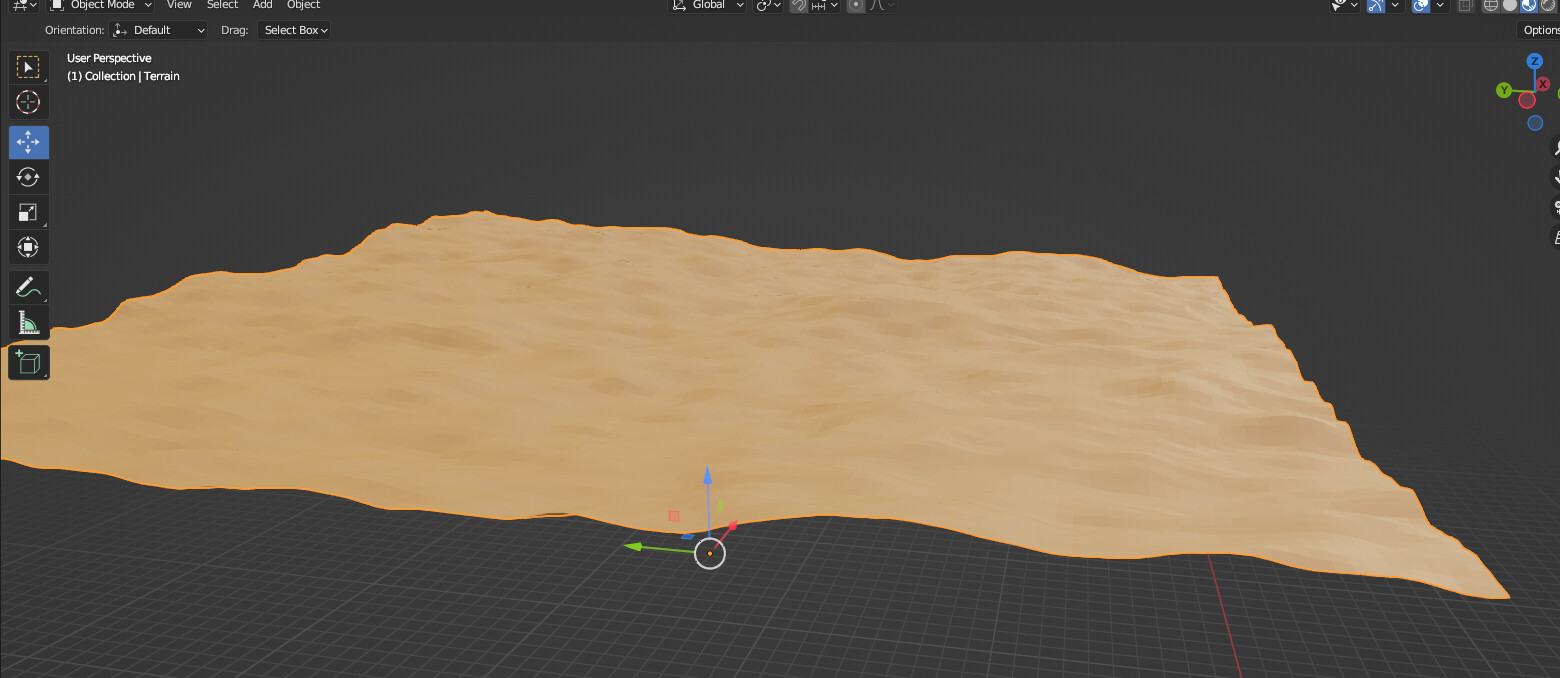Pick the Annotate tool
This screenshot has height=678, width=1560.
click(28, 287)
